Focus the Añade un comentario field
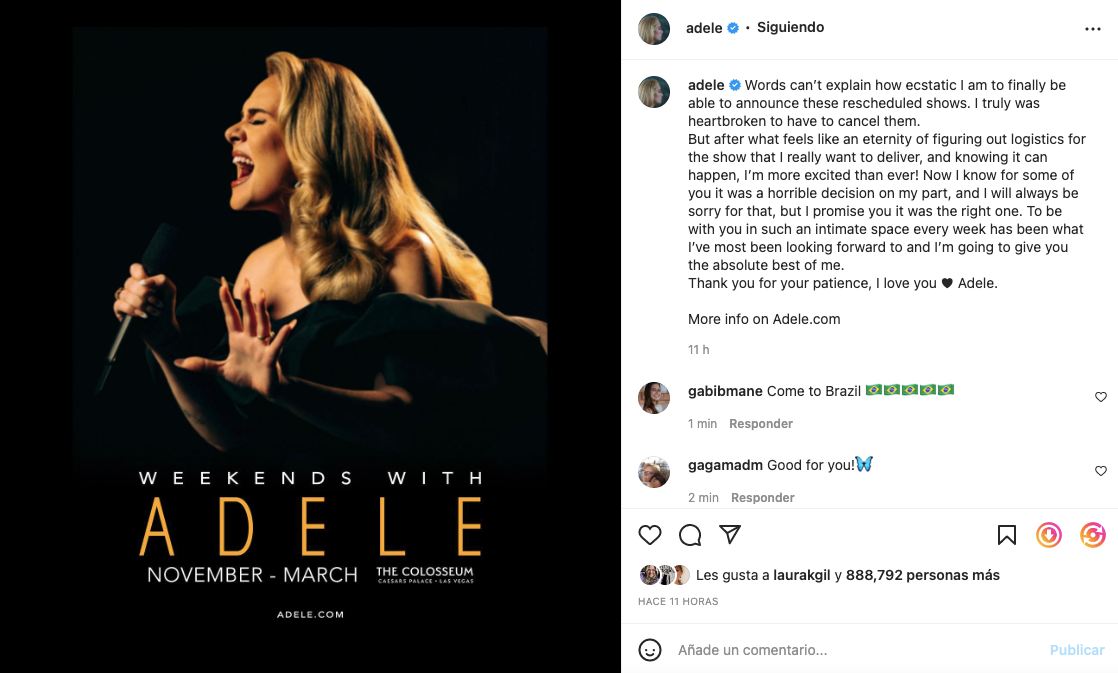Screen dimensions: 1118x673 (x=850, y=650)
